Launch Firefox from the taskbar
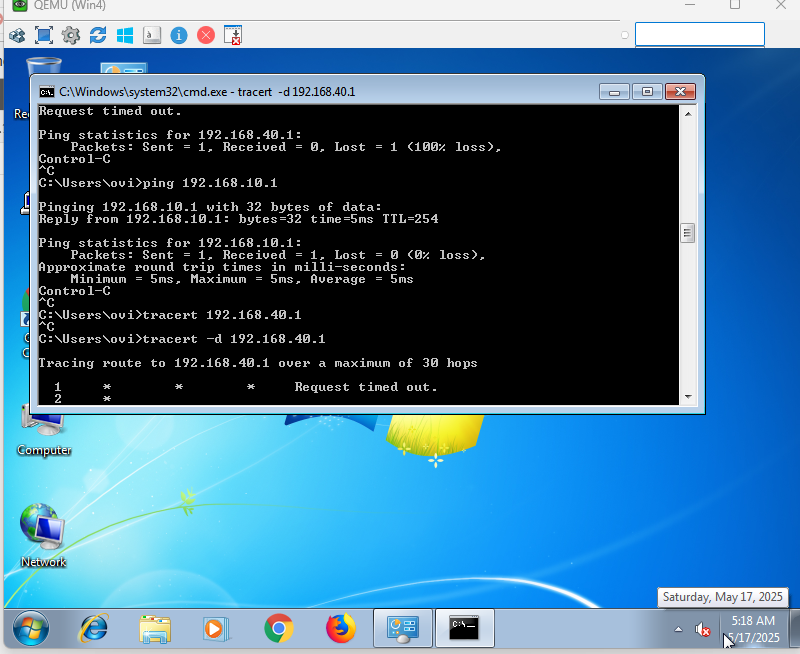The image size is (800, 654). [340, 628]
